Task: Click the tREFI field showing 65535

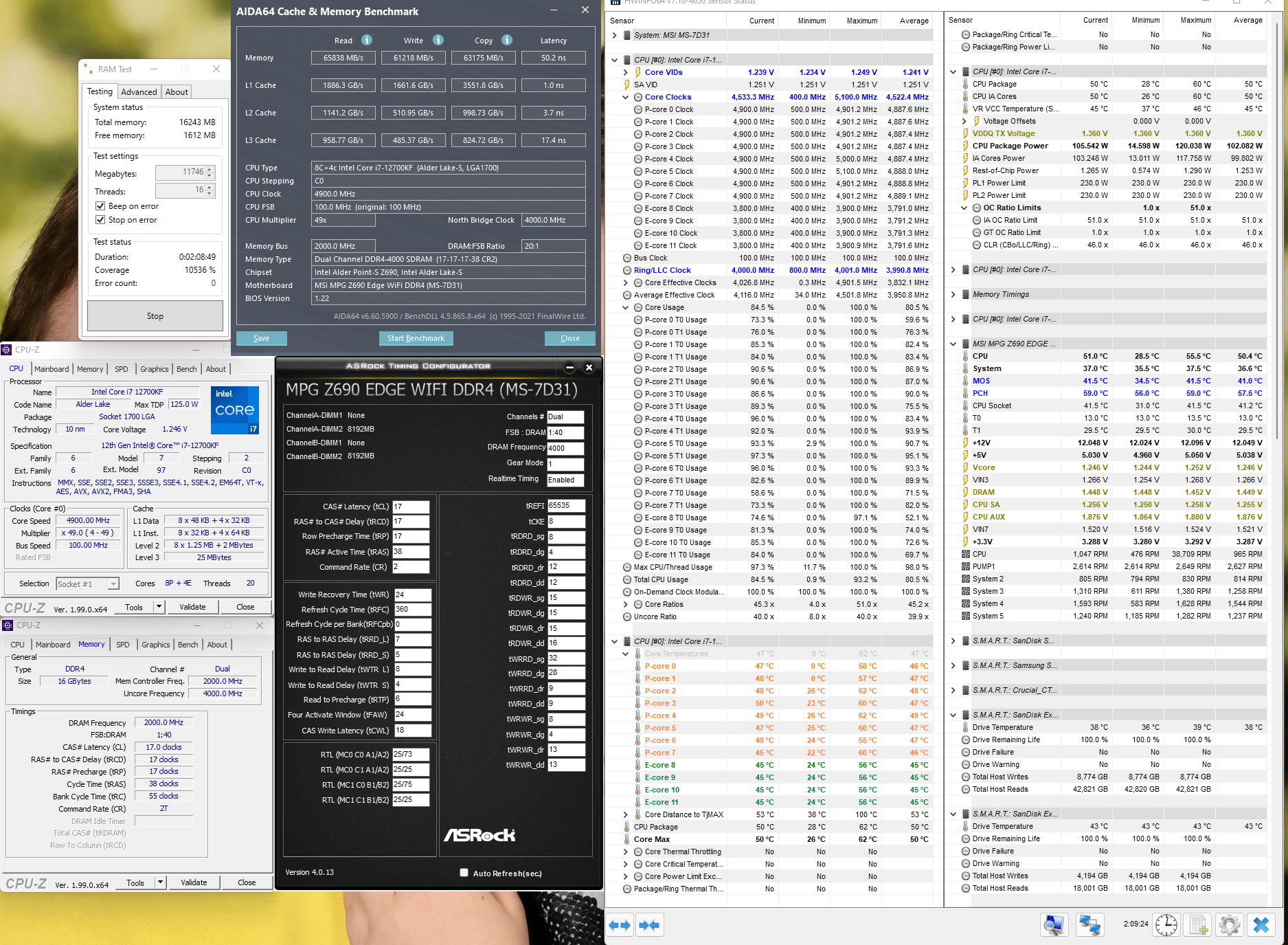Action: [567, 505]
